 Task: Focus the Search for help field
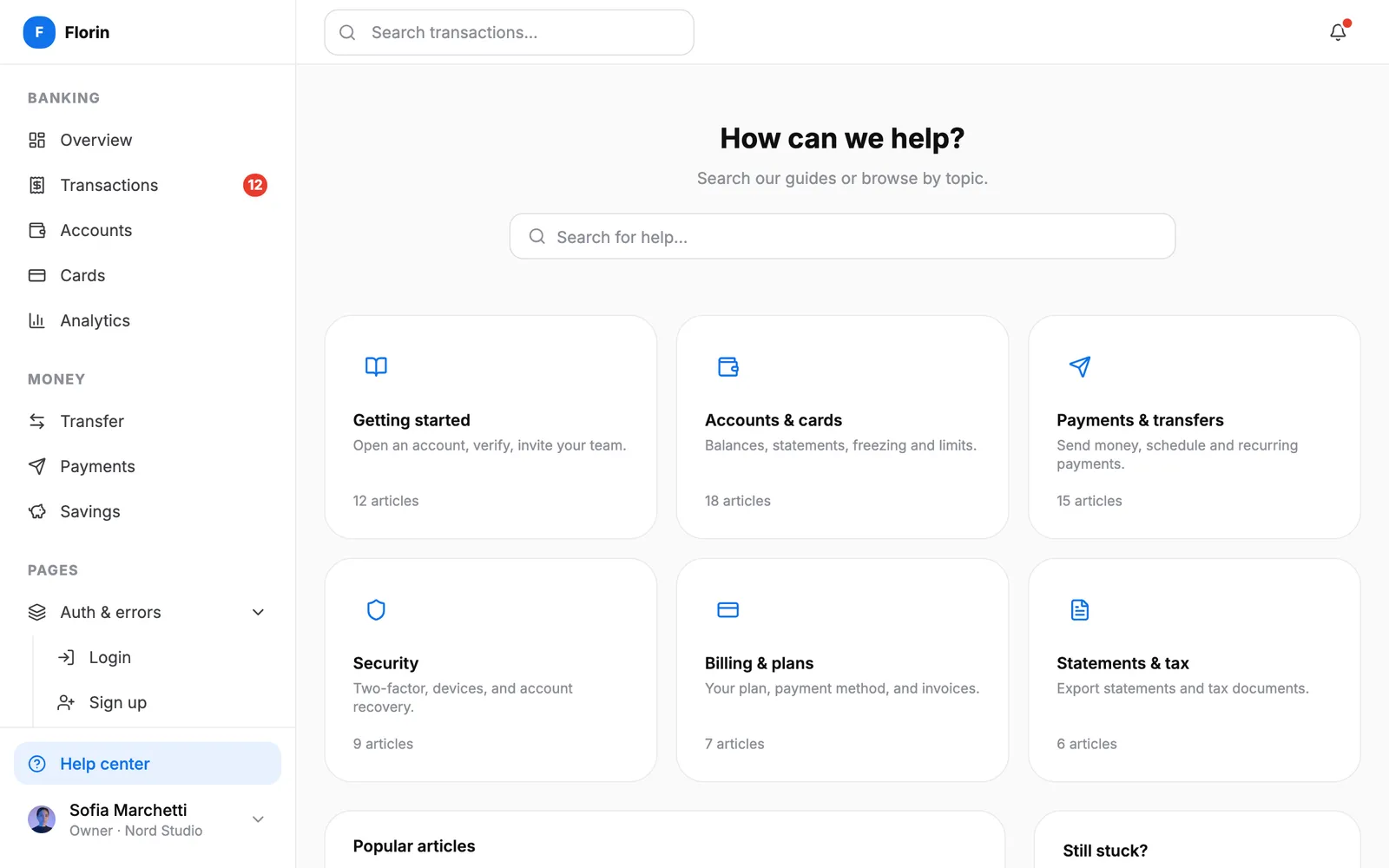click(x=842, y=236)
